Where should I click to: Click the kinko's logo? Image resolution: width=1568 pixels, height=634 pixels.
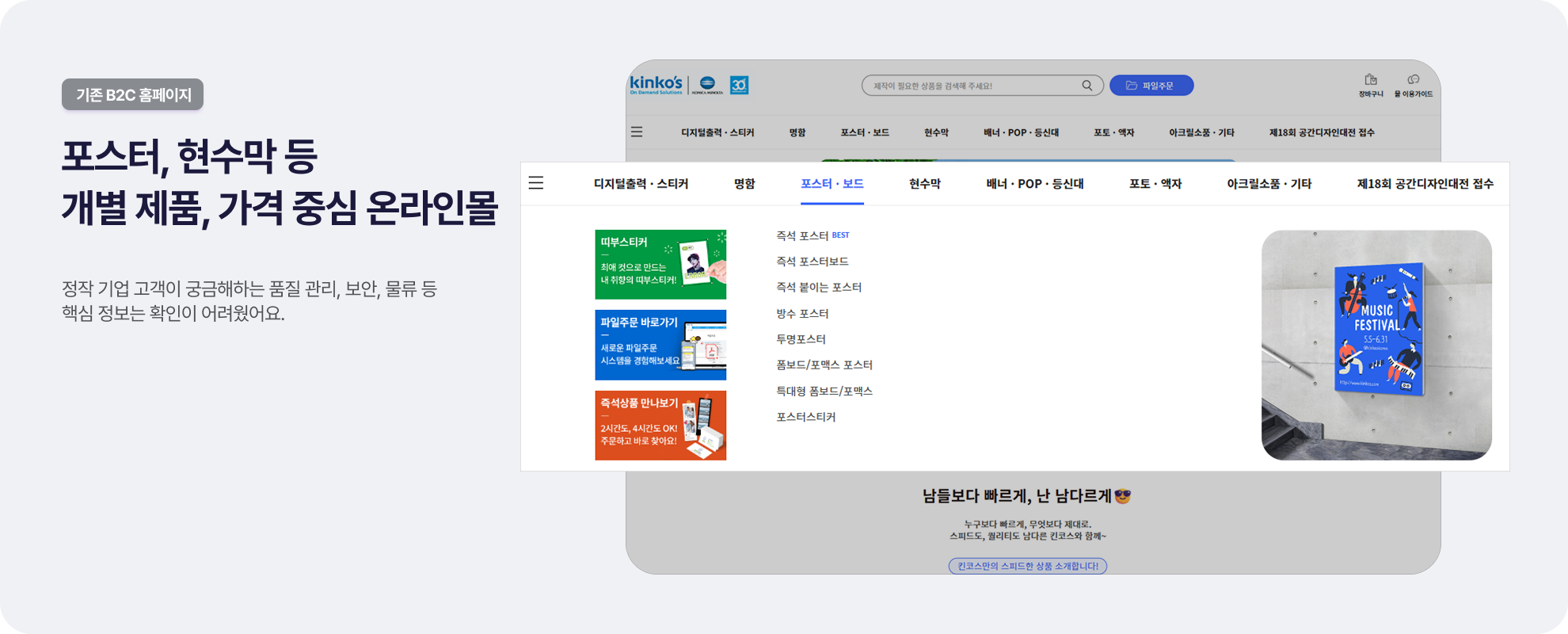[656, 84]
